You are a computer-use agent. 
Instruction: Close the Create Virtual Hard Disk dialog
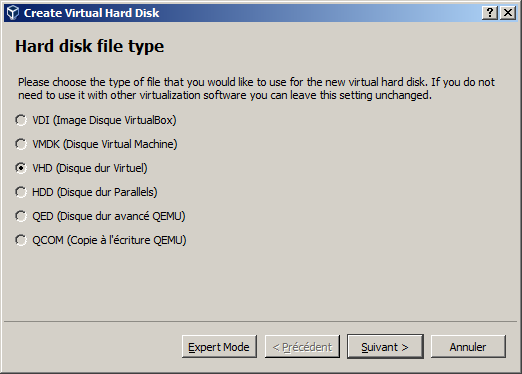pyautogui.click(x=508, y=13)
